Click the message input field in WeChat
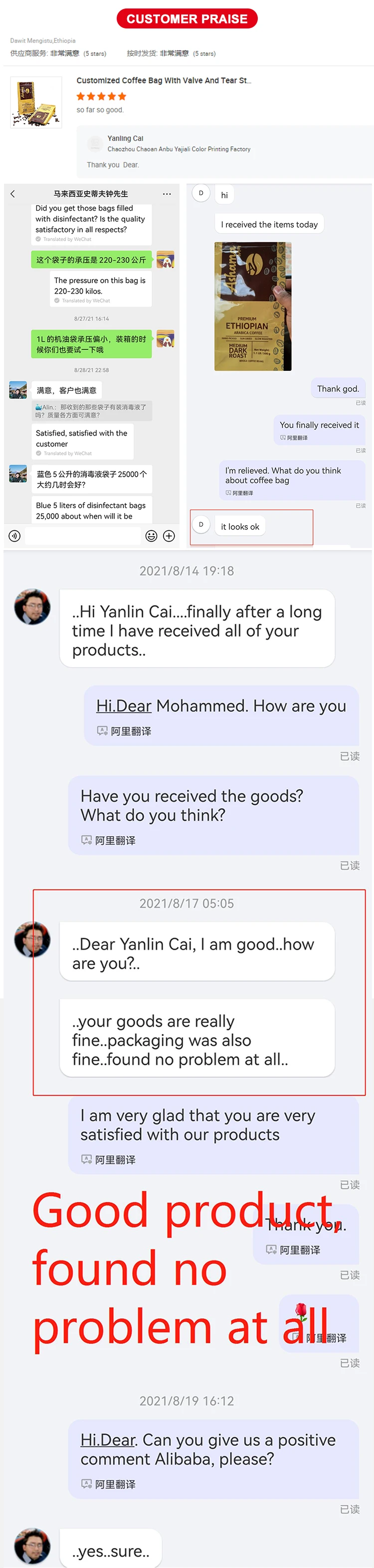 click(83, 536)
